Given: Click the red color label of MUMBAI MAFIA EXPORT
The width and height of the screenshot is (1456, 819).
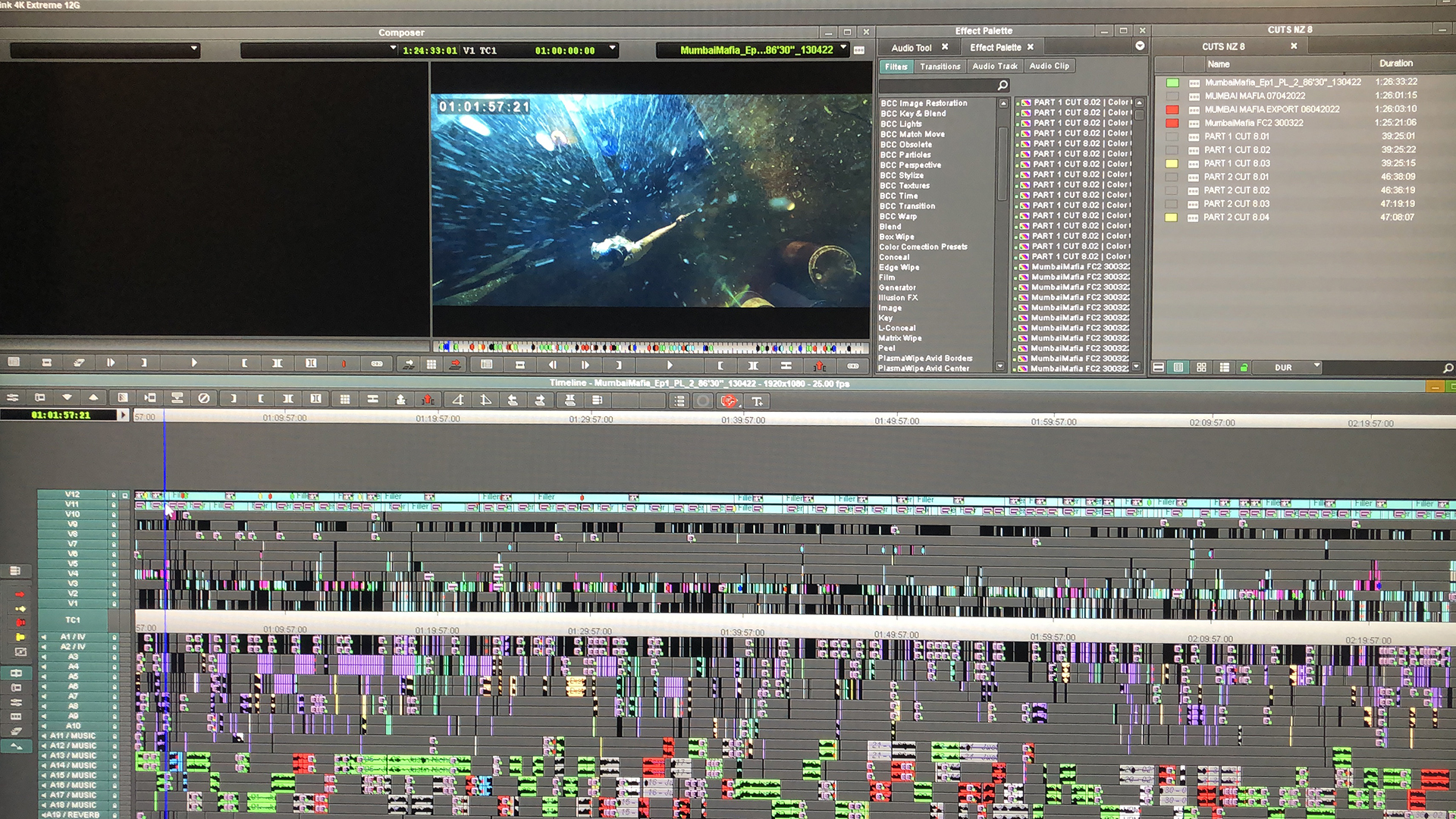Looking at the screenshot, I should tap(1172, 109).
